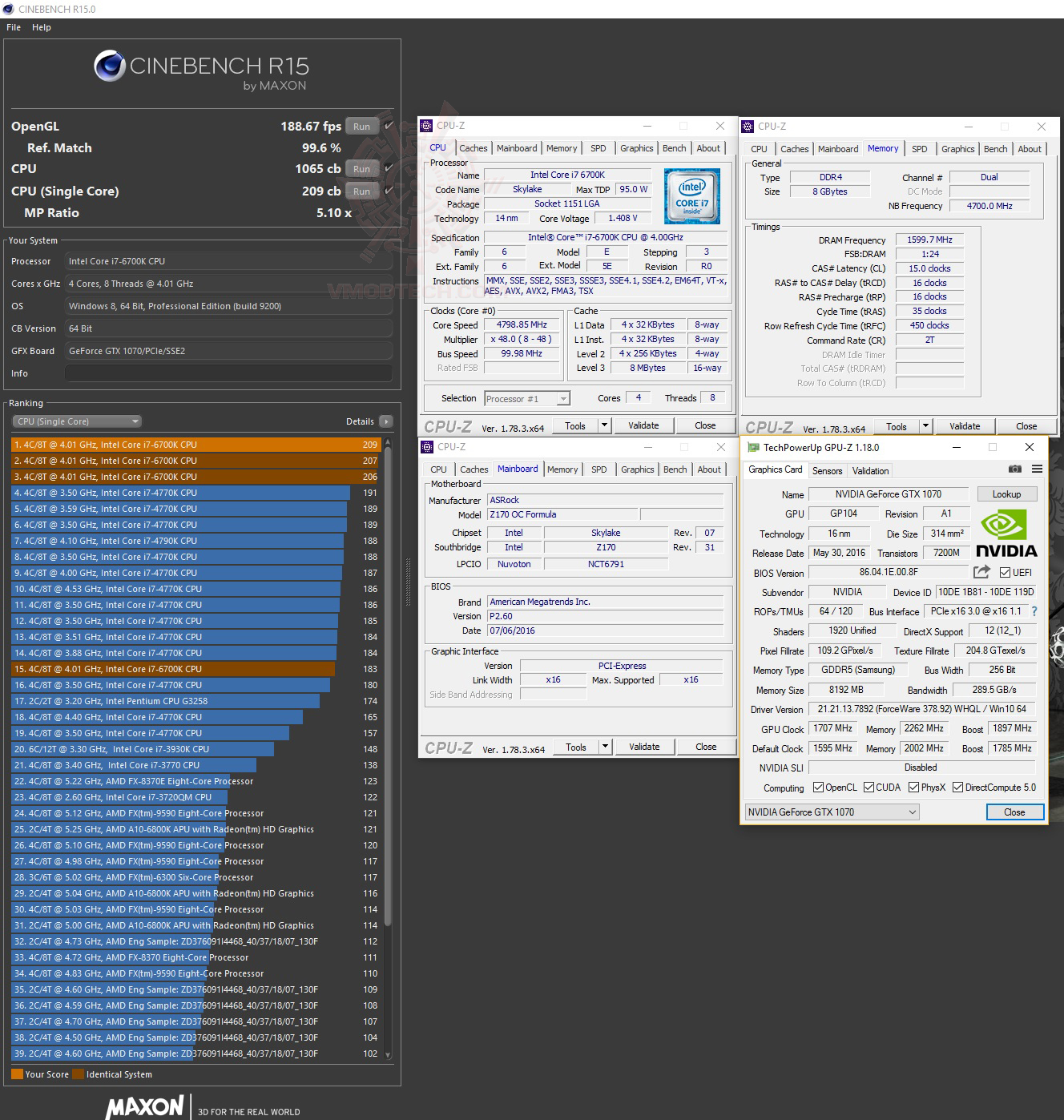Click the Cinebench R15 sphere logo
1064x1120 pixels.
[x=109, y=66]
